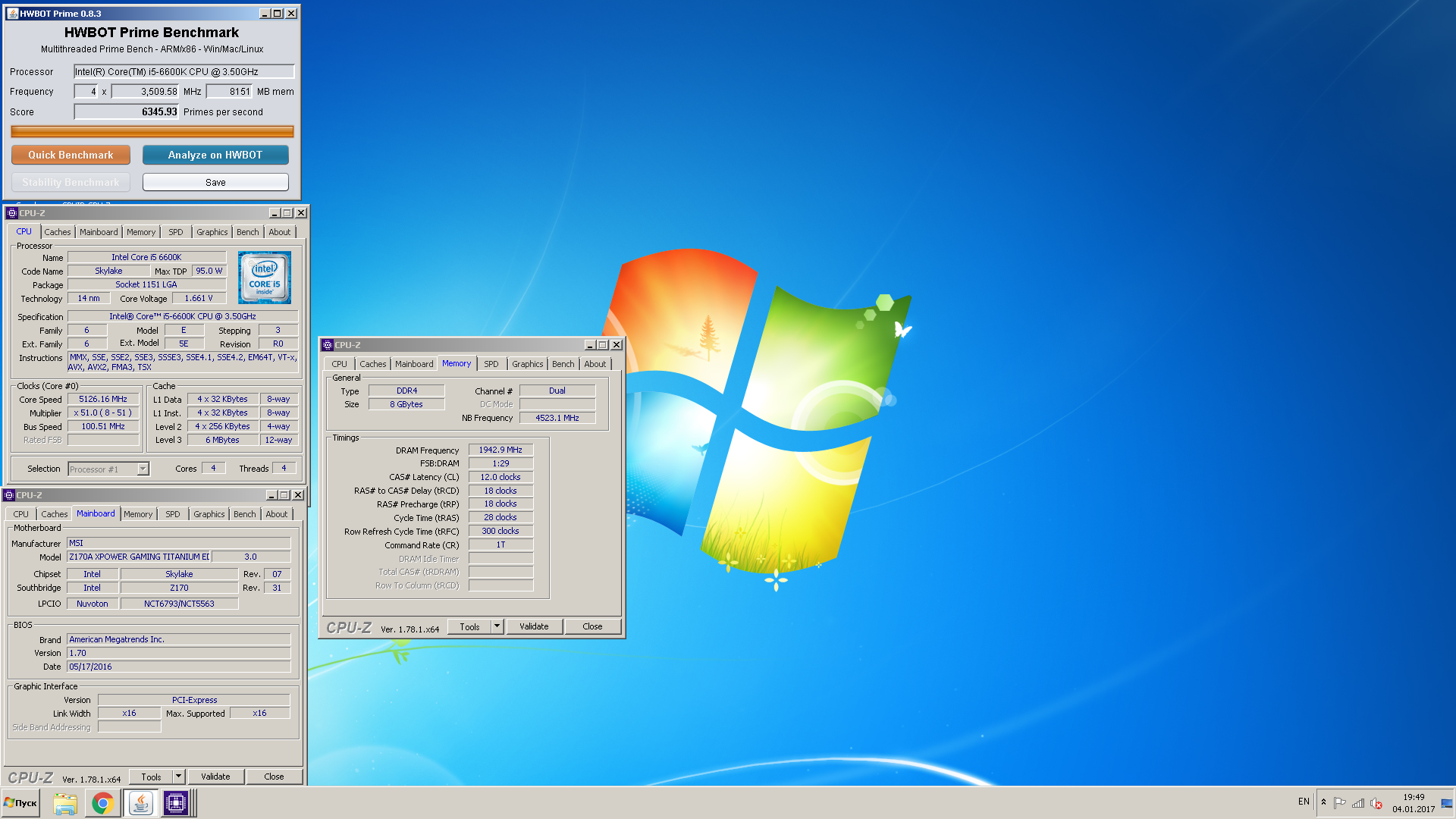The height and width of the screenshot is (819, 1456).
Task: Click Validate in the Memory window
Action: [x=534, y=626]
